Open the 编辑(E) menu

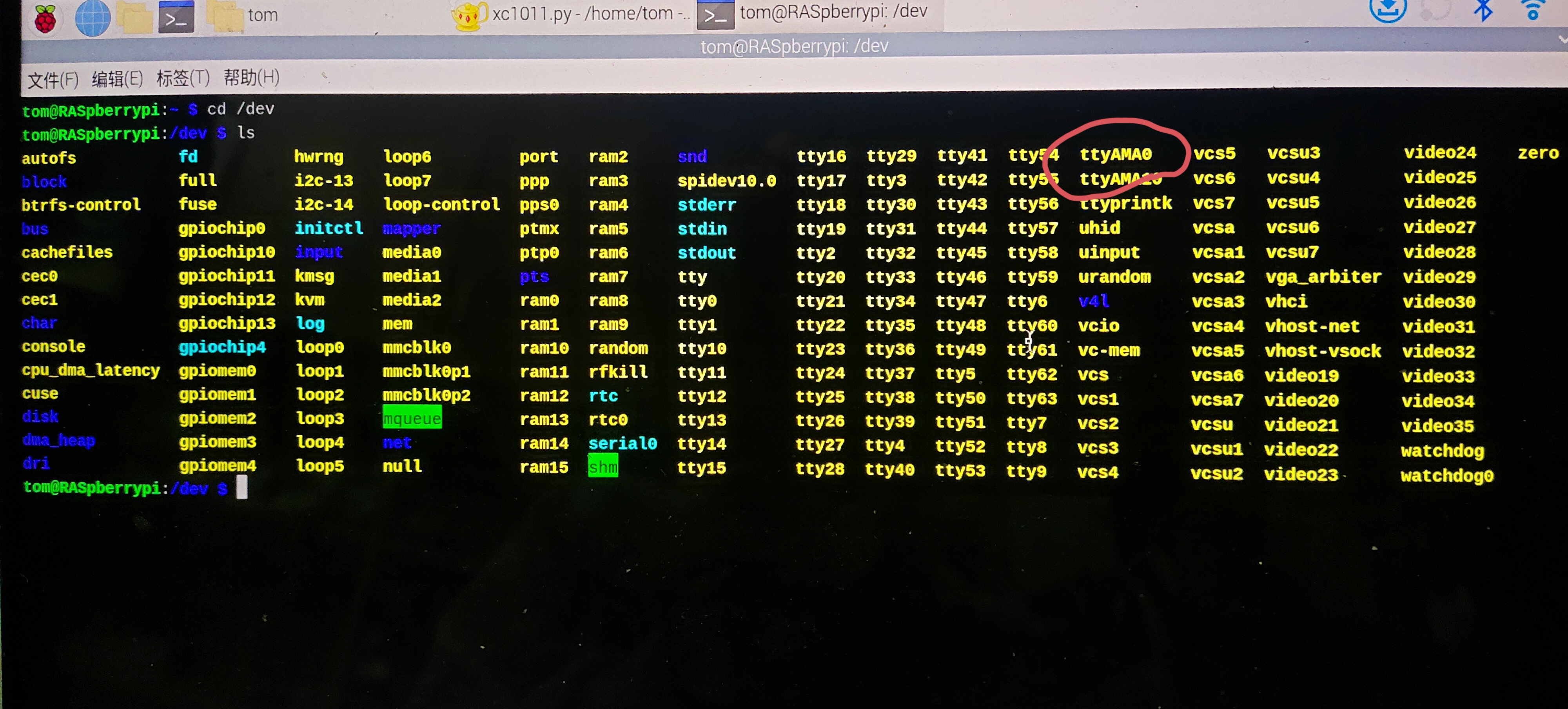(x=117, y=78)
